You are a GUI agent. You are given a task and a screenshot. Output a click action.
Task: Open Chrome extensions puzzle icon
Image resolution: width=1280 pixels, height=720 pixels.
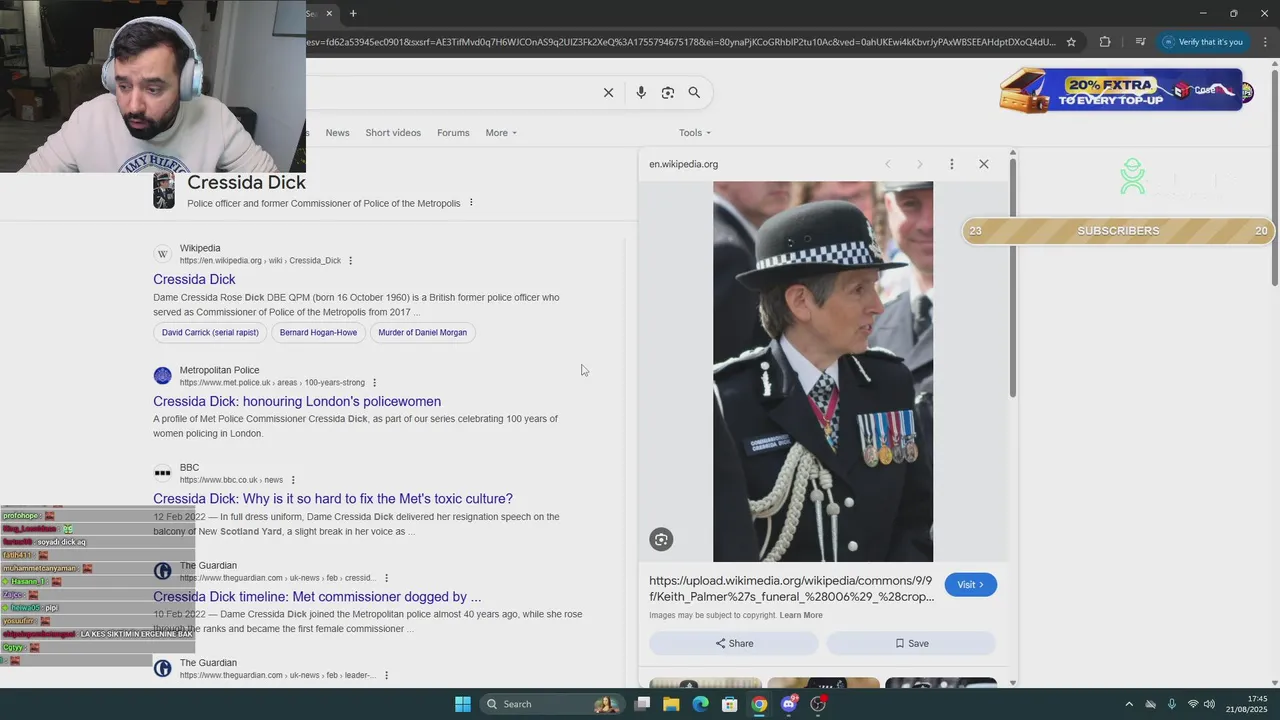[x=1105, y=42]
